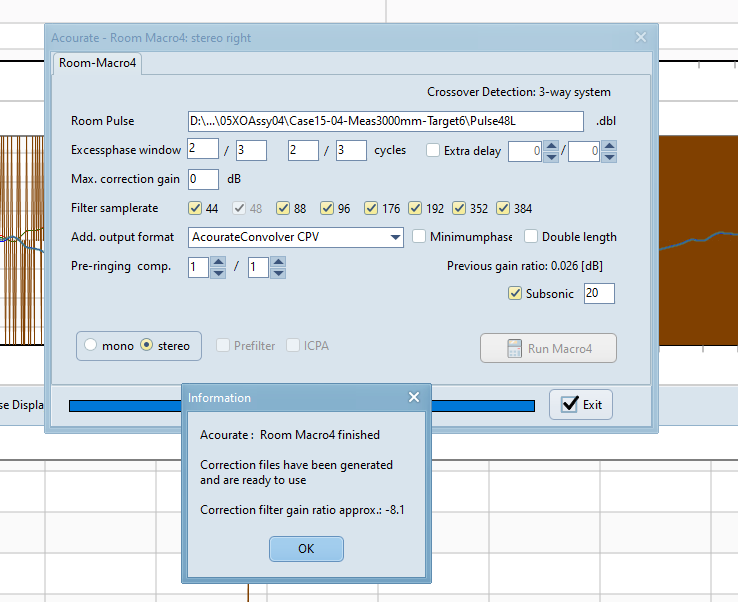The width and height of the screenshot is (738, 602).
Task: Click the ICPA checkbox
Action: click(293, 345)
